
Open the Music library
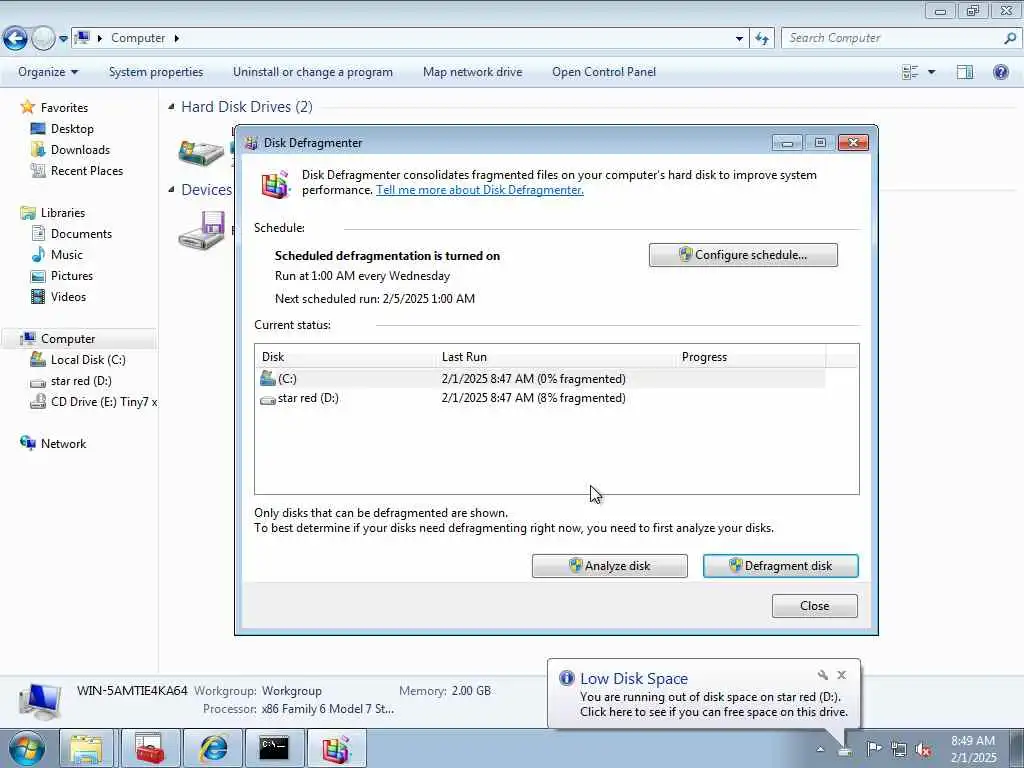click(x=67, y=255)
